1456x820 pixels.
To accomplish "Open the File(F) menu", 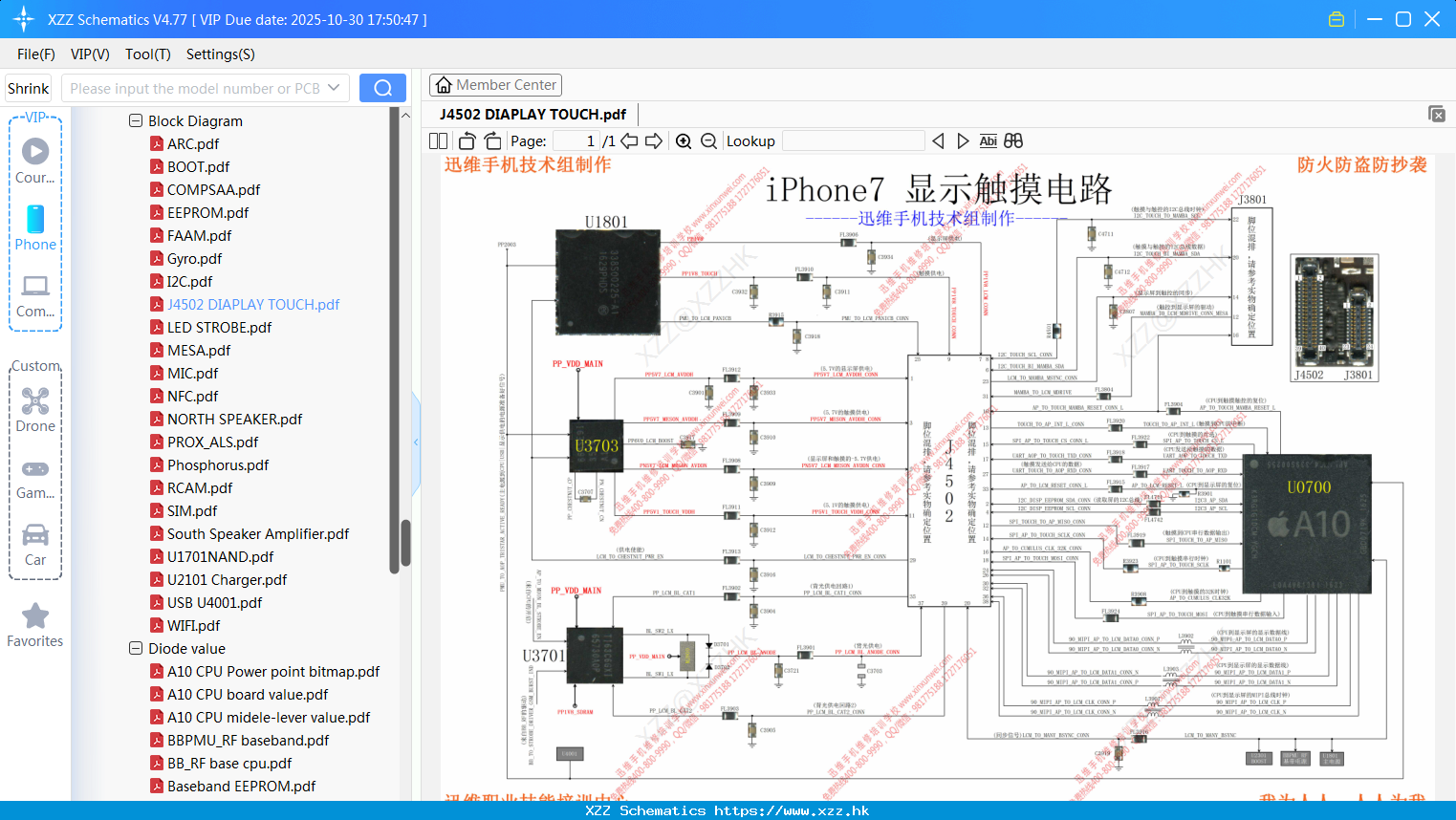I will (x=36, y=54).
